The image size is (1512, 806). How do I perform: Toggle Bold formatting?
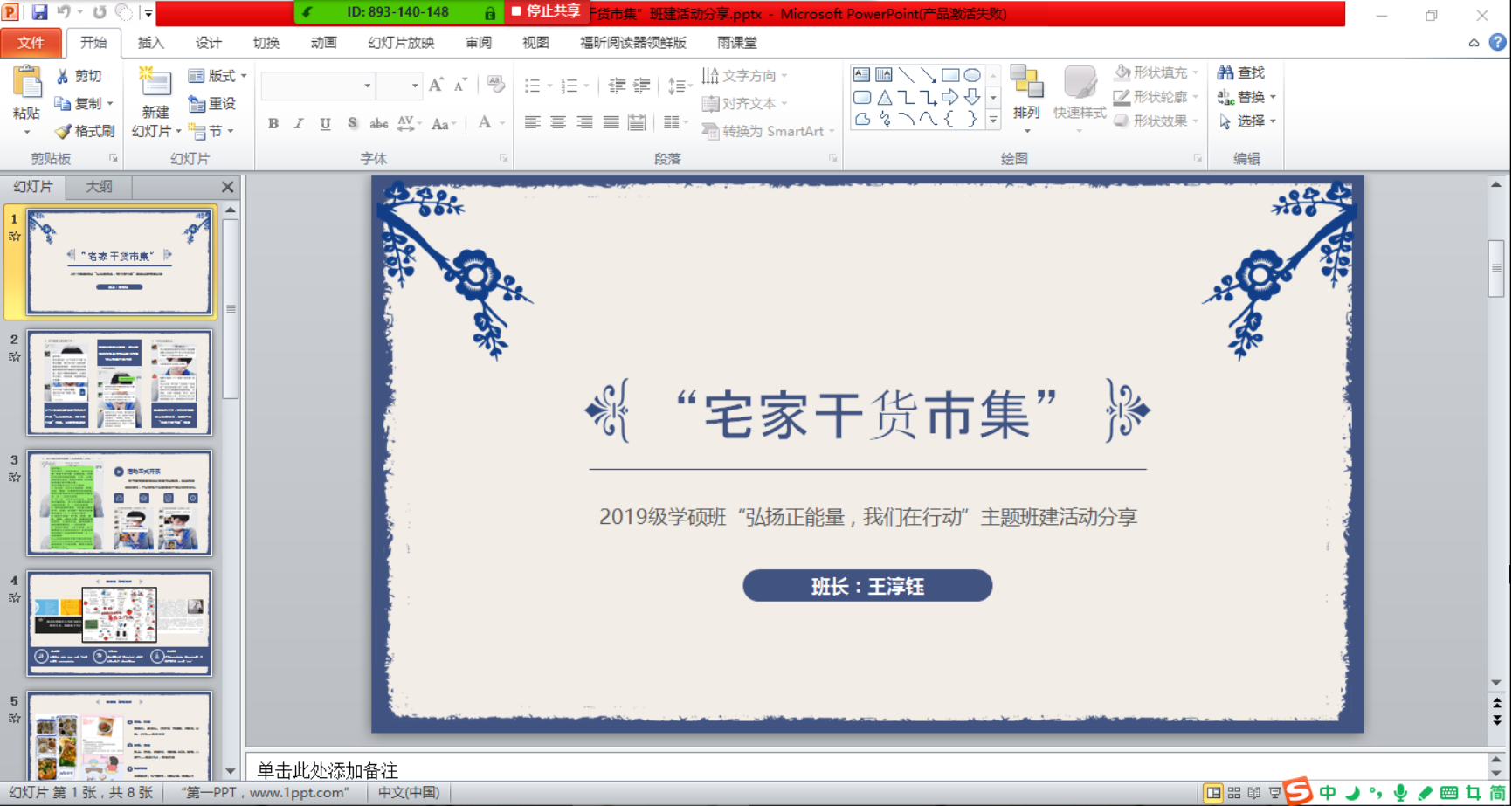pyautogui.click(x=273, y=124)
